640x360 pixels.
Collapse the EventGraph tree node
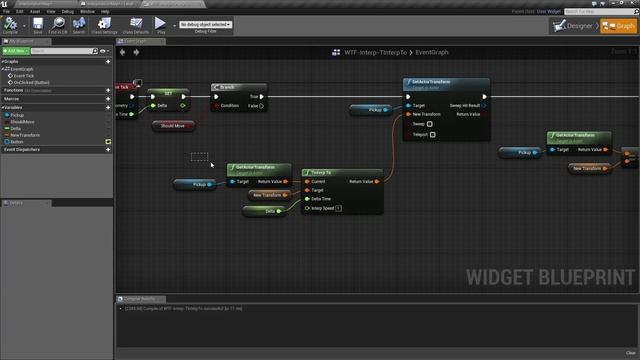click(3, 69)
